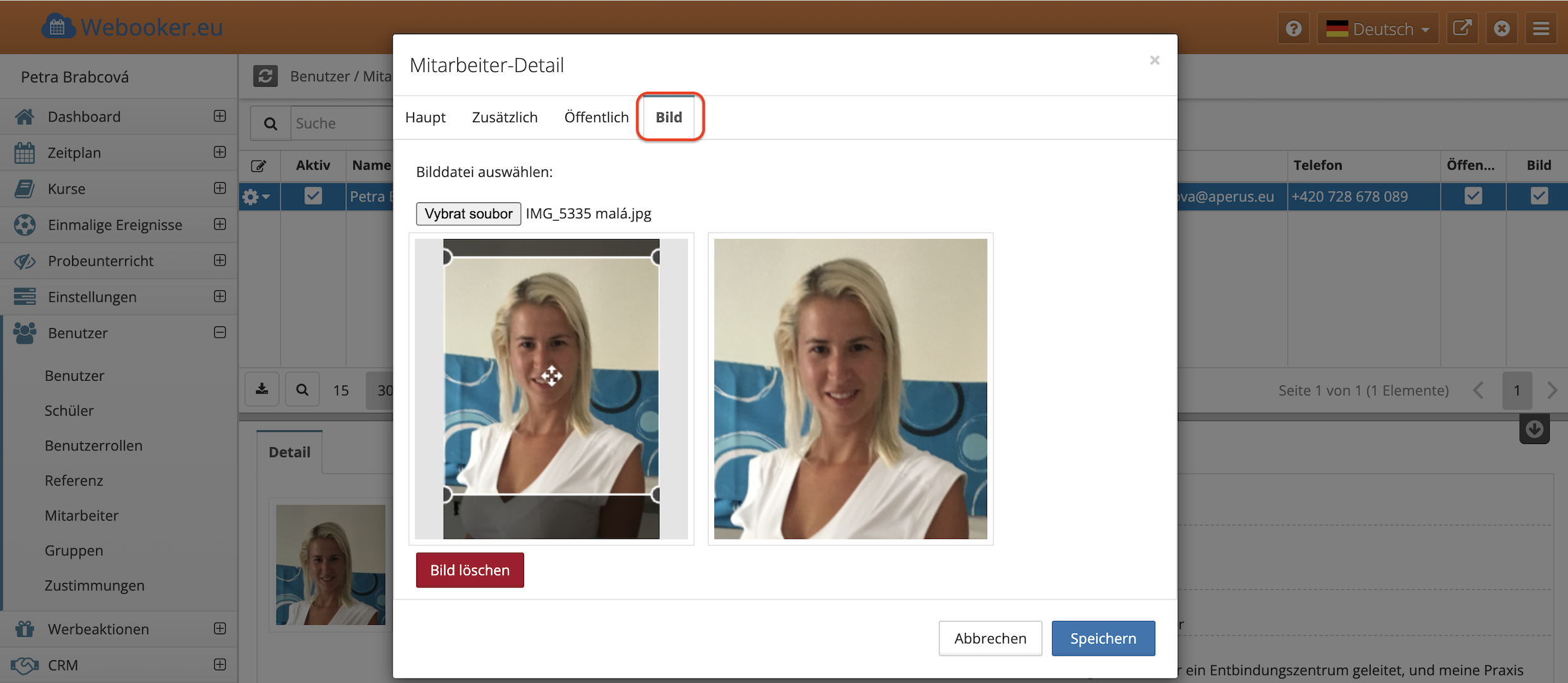Image resolution: width=1568 pixels, height=683 pixels.
Task: Click the magnifier icon in the pagination bar
Action: 302,390
